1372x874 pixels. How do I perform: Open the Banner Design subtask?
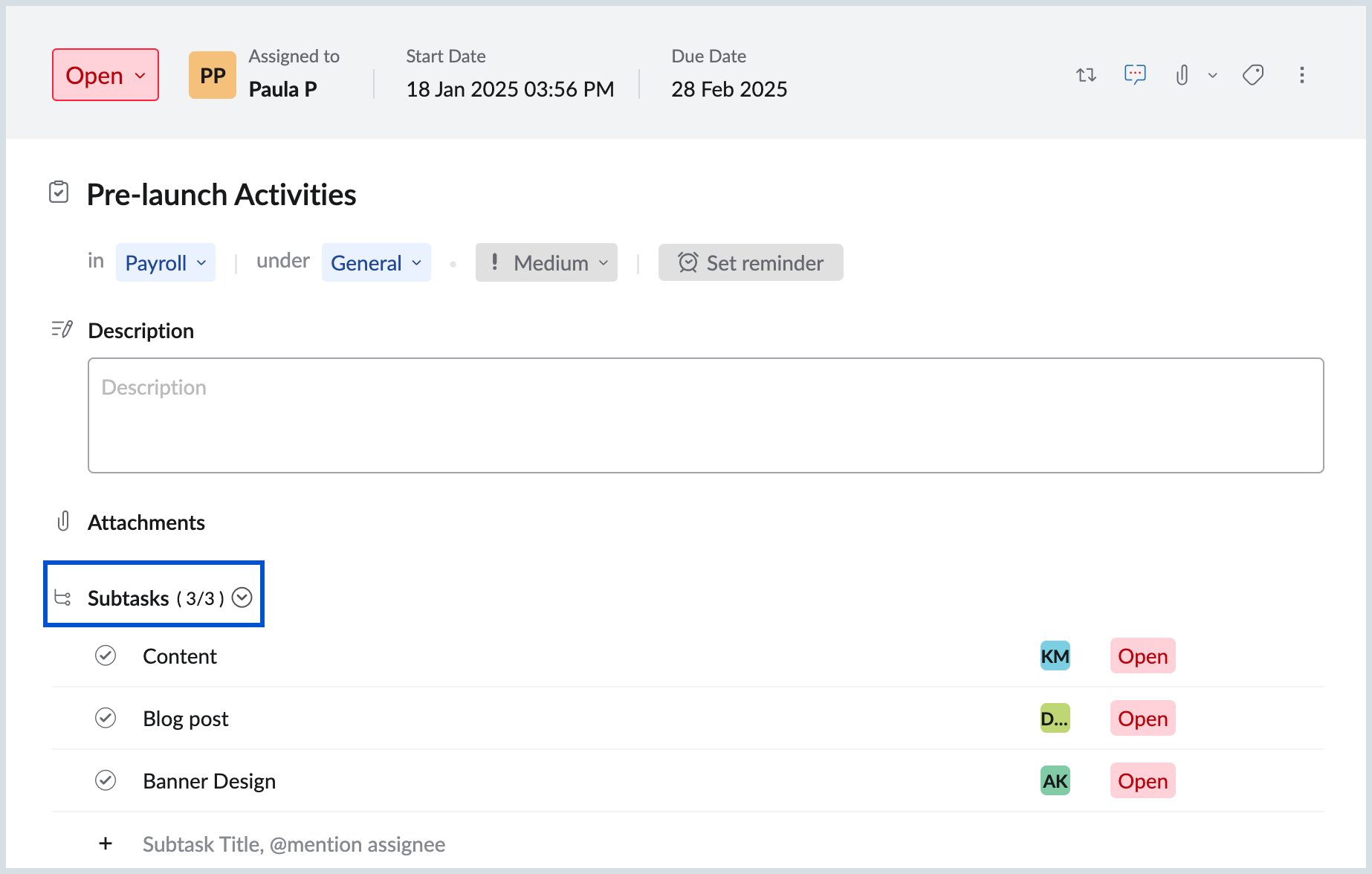(210, 781)
